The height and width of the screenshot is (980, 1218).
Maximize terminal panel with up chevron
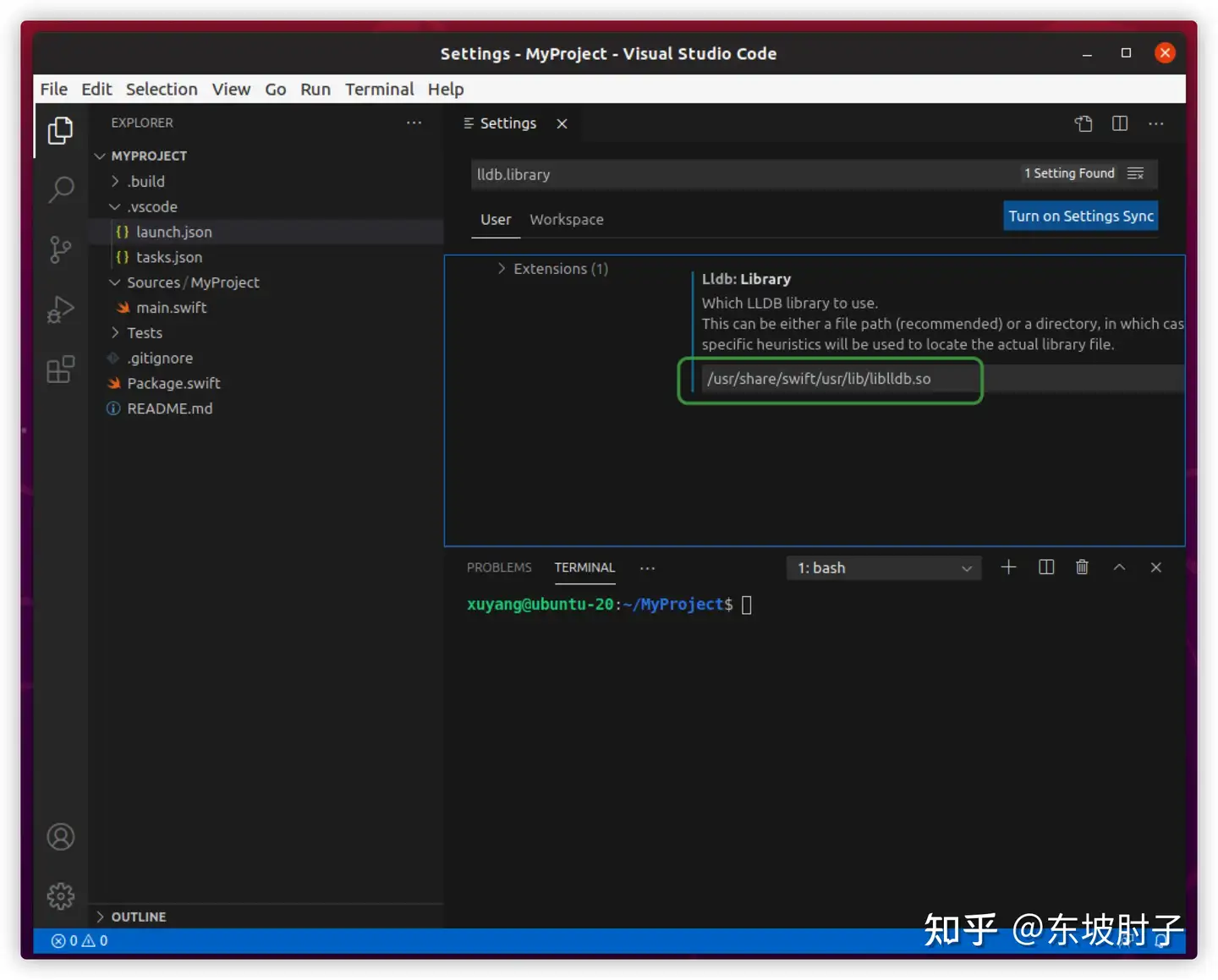pos(1119,567)
